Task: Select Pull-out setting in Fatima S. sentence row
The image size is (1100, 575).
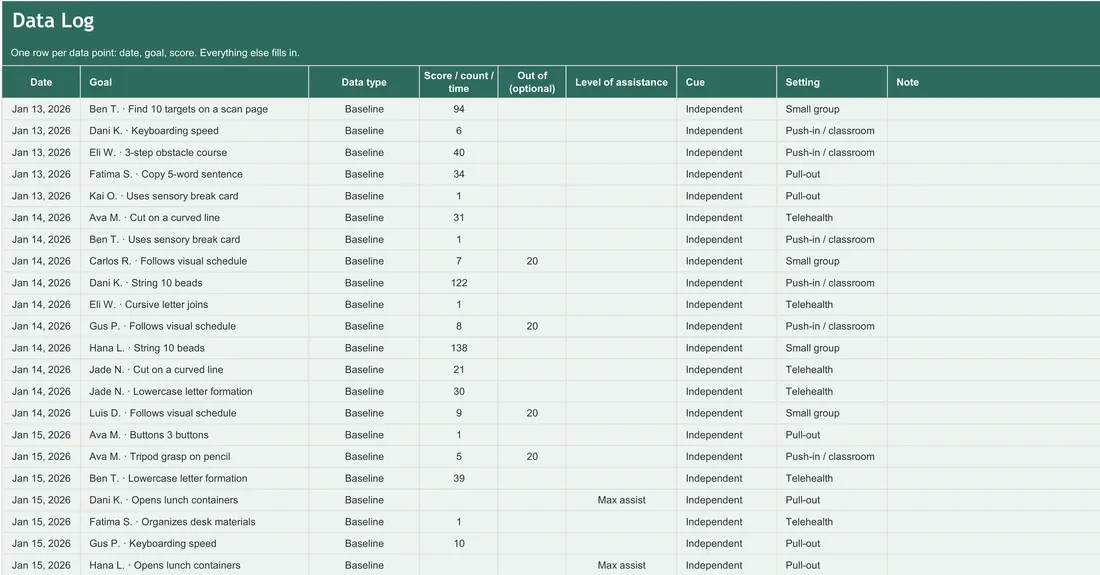Action: [832, 174]
